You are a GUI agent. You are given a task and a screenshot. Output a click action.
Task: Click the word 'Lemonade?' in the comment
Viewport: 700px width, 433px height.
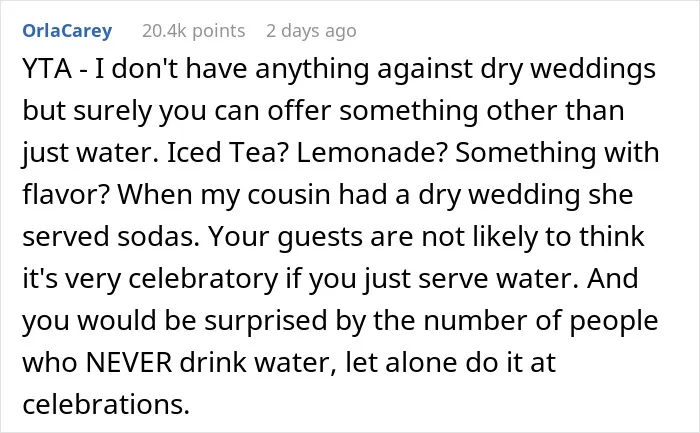pyautogui.click(x=371, y=153)
